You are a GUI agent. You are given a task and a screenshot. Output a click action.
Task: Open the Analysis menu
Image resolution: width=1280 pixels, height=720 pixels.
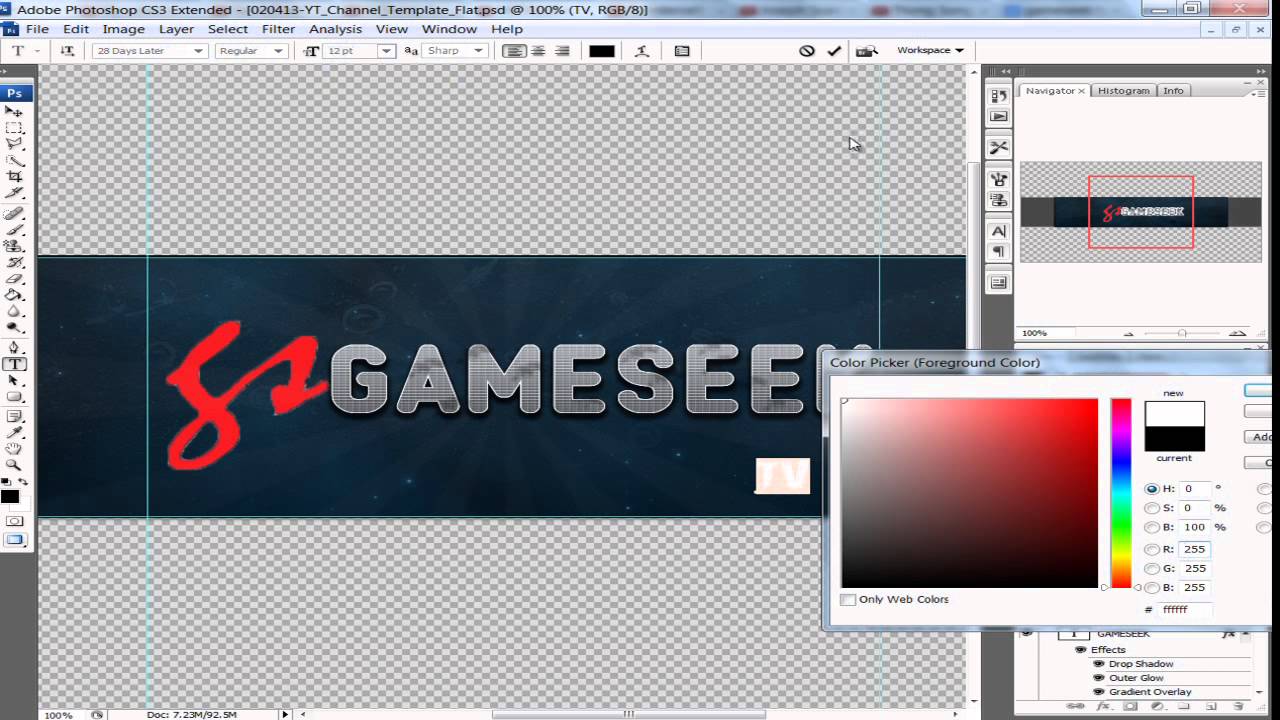(335, 29)
